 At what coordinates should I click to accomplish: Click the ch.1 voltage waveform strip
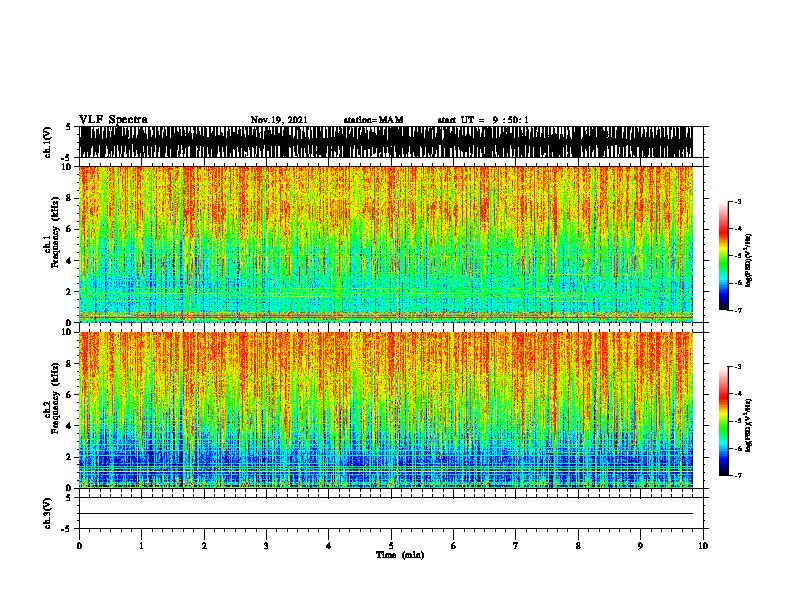coord(385,142)
